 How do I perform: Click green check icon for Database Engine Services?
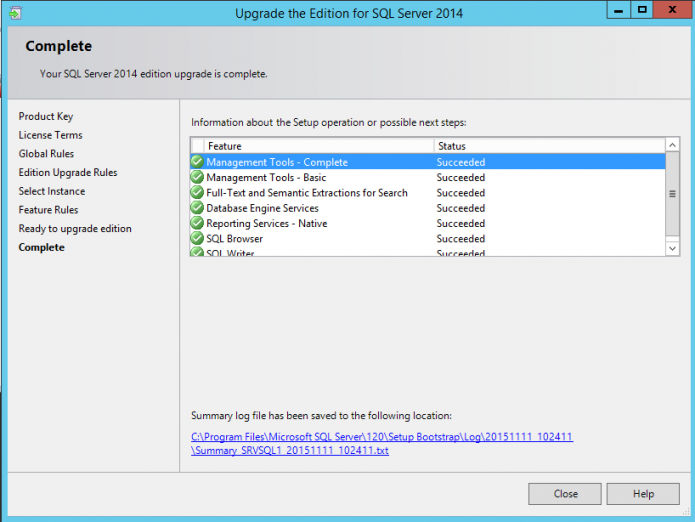(x=197, y=208)
